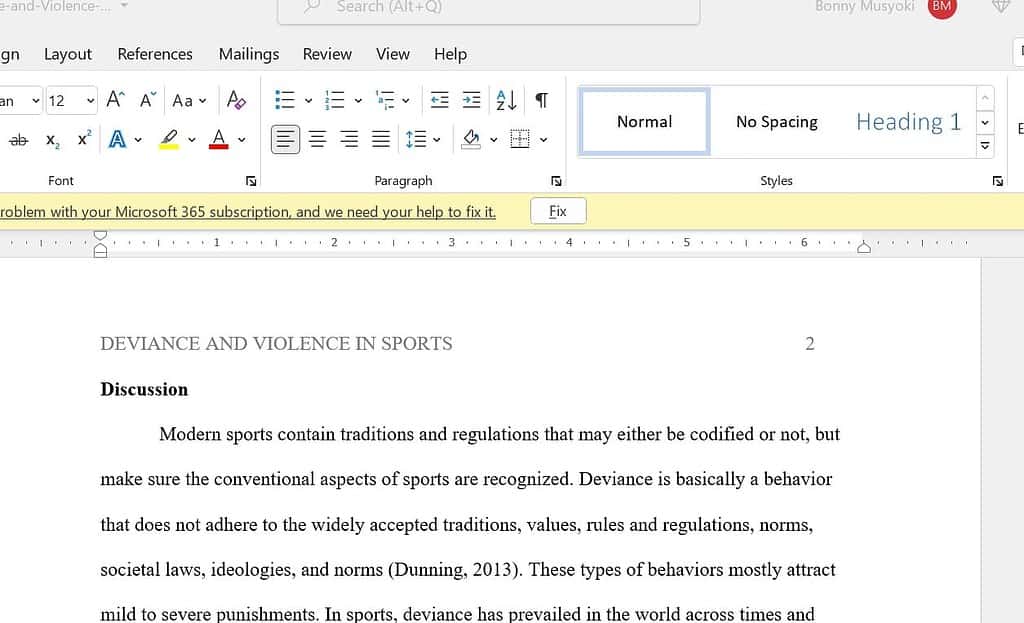Sort text with A-Z icon
1024x623 pixels.
coord(506,100)
